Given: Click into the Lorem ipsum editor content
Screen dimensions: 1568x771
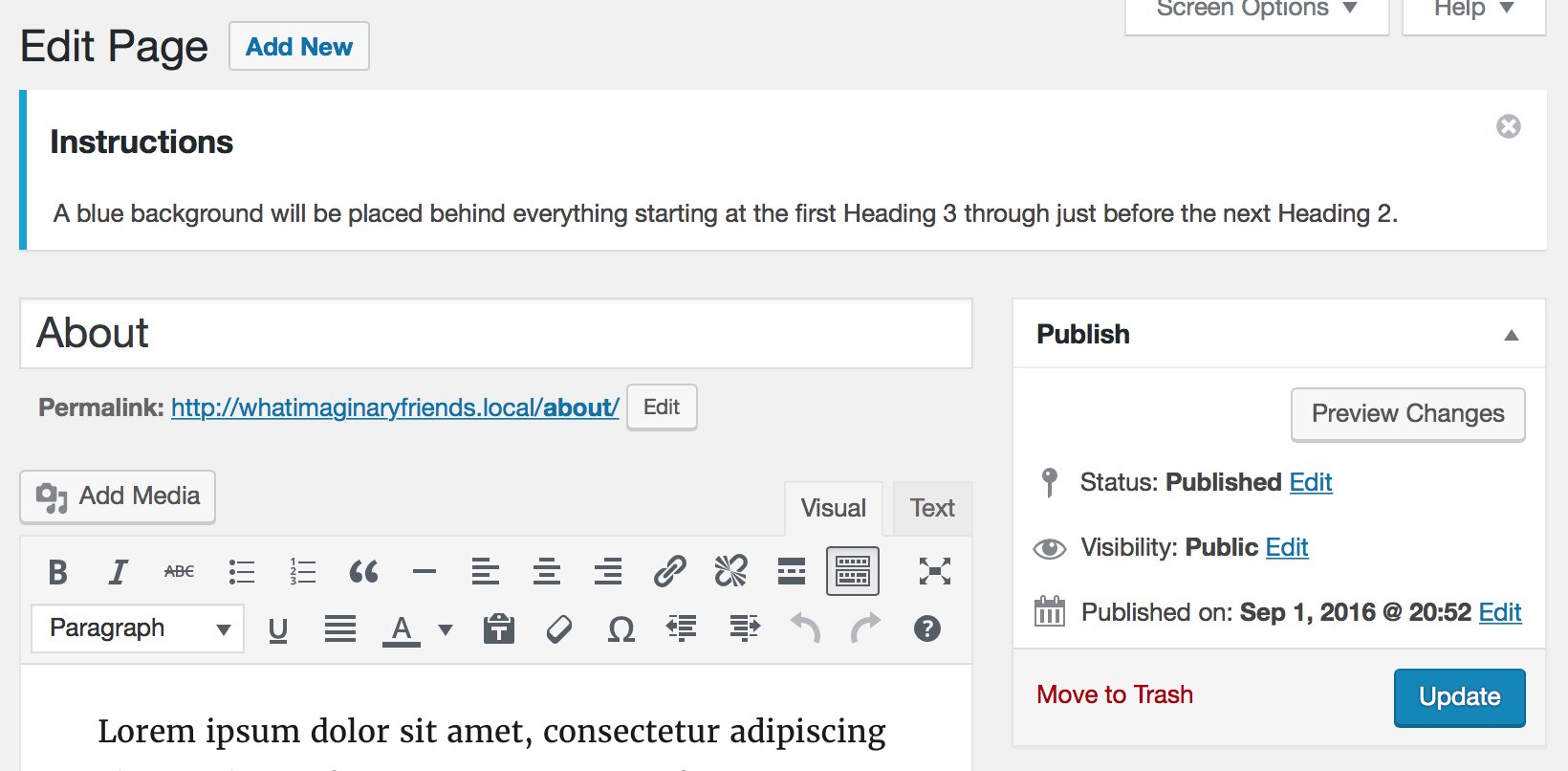Looking at the screenshot, I should coord(491,731).
